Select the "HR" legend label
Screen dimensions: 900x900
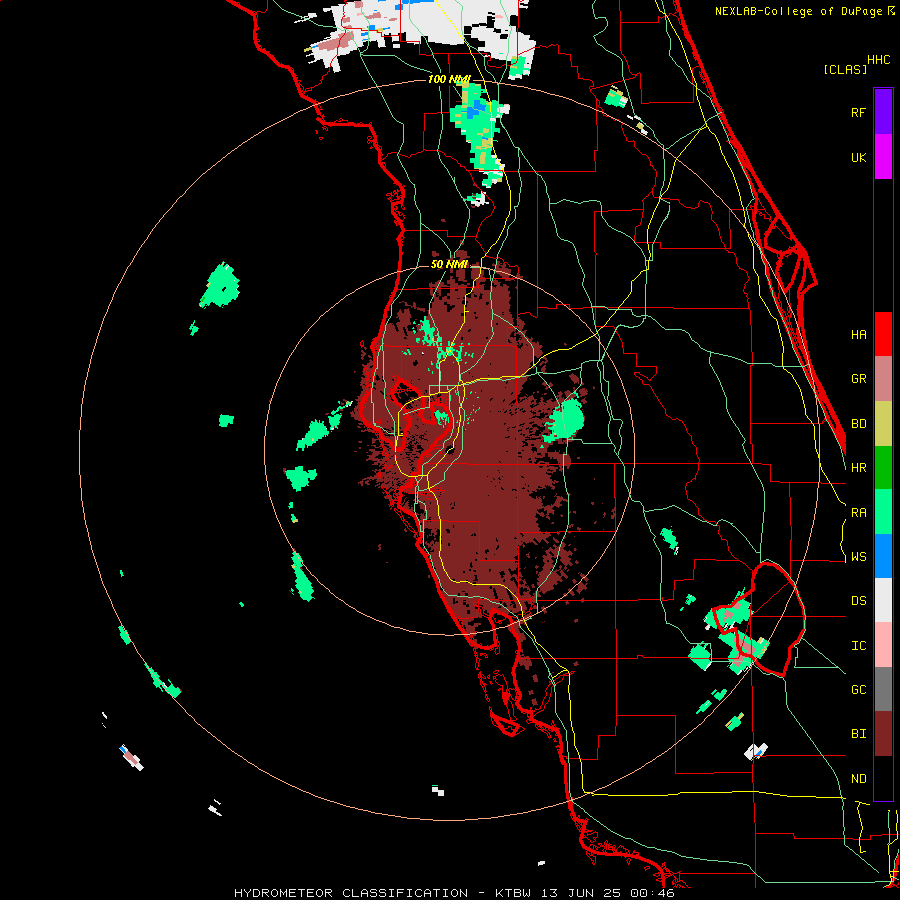click(x=858, y=467)
